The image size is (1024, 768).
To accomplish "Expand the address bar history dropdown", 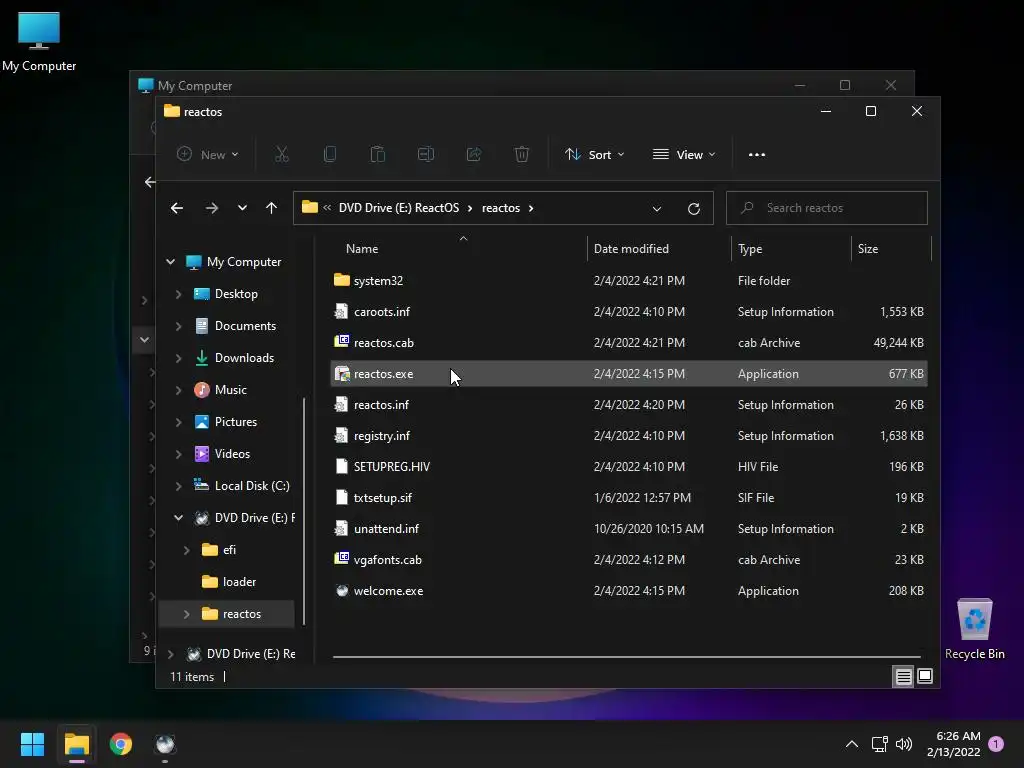I will coord(657,208).
